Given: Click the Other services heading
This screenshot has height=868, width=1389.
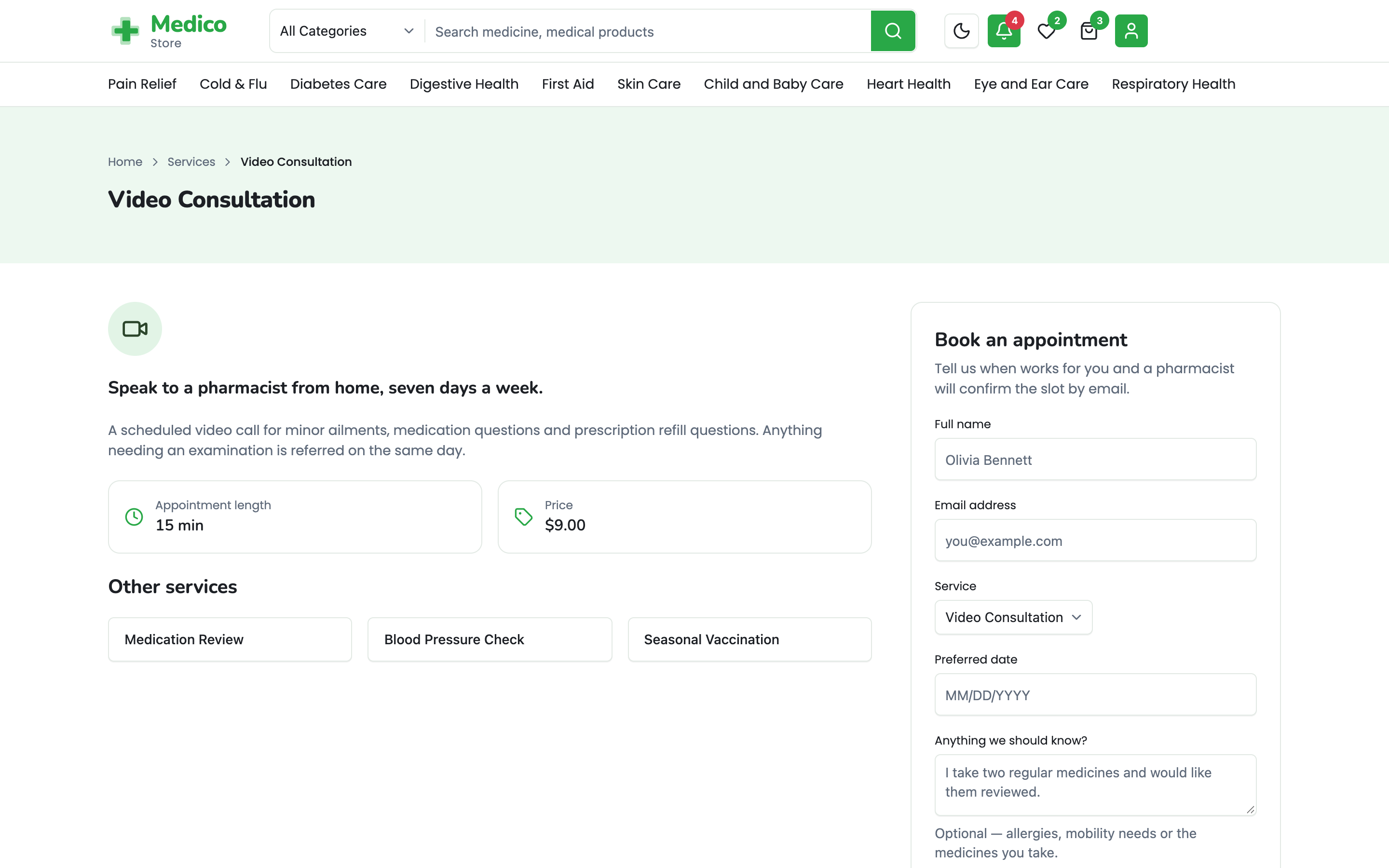Looking at the screenshot, I should [x=172, y=587].
